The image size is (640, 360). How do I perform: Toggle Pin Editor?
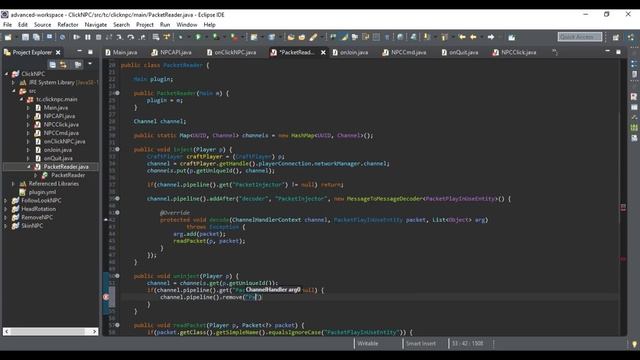click(511, 37)
